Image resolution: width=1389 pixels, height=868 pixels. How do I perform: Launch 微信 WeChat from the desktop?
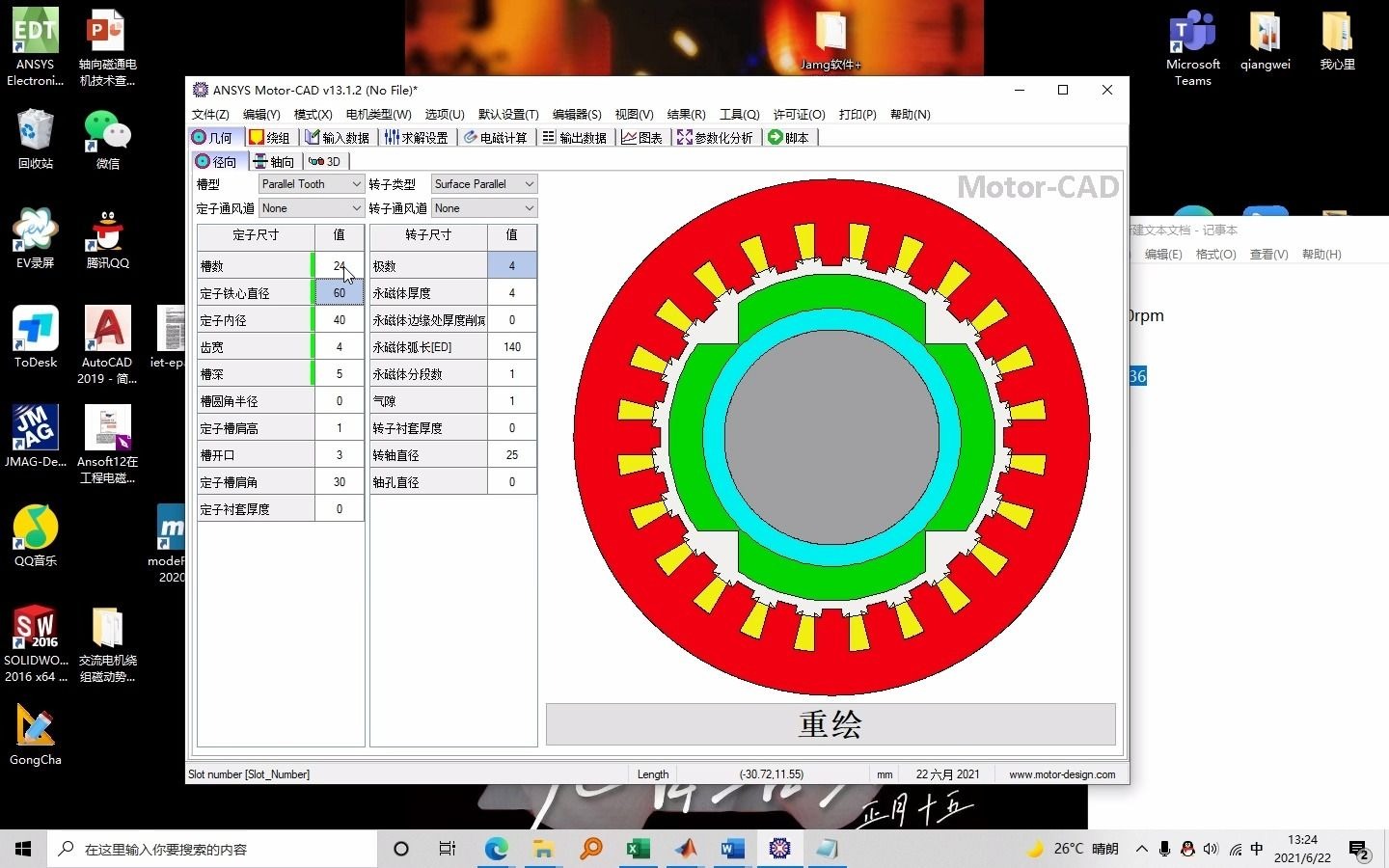107,139
